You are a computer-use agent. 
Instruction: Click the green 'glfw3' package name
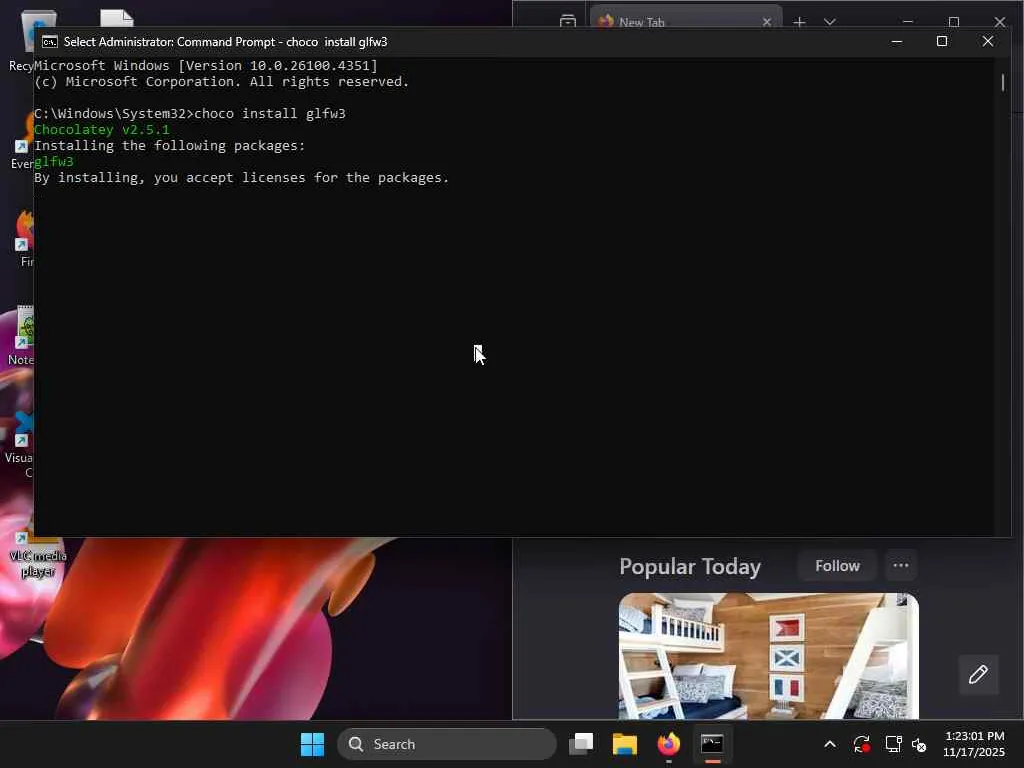[x=54, y=161]
